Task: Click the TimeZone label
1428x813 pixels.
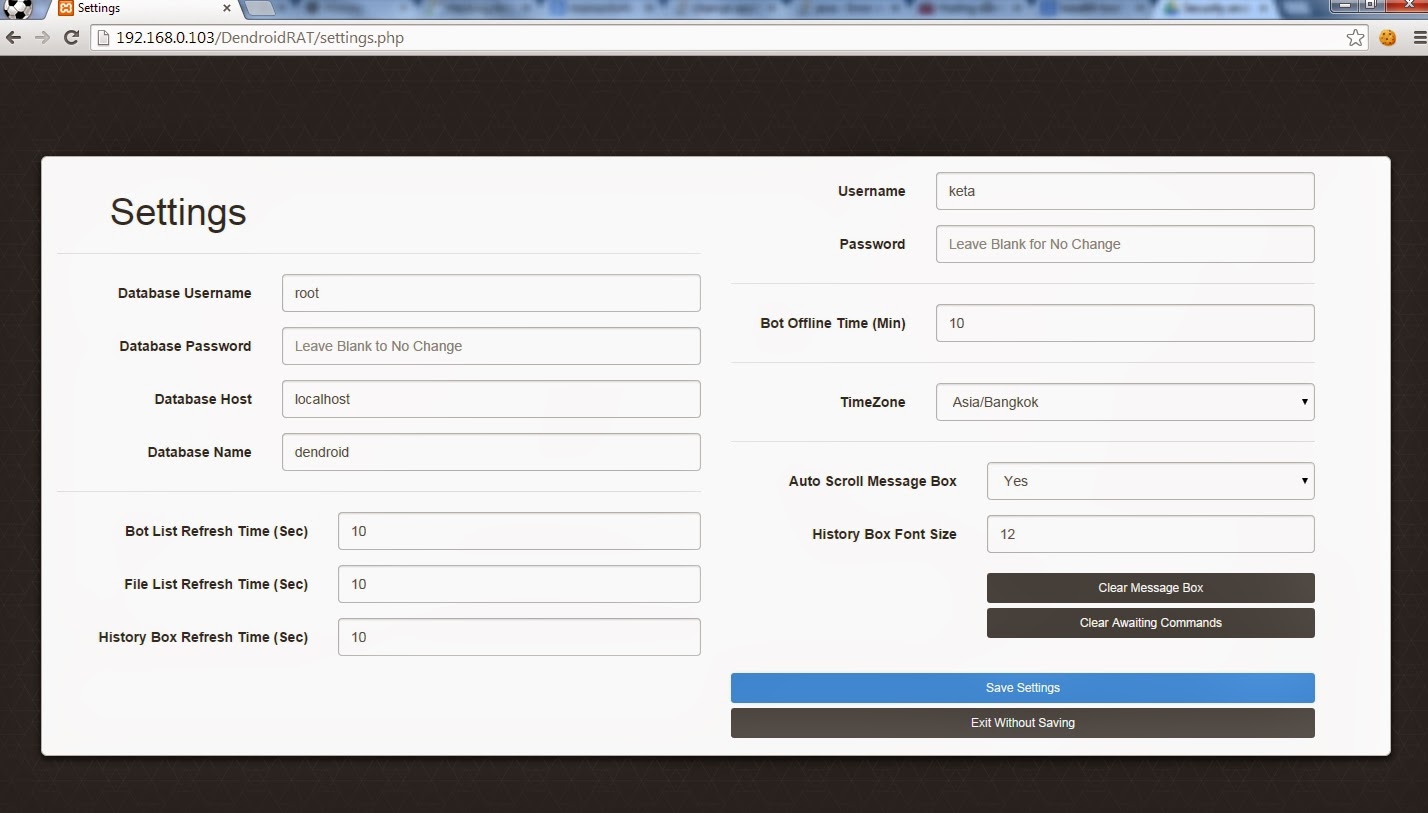Action: [873, 402]
